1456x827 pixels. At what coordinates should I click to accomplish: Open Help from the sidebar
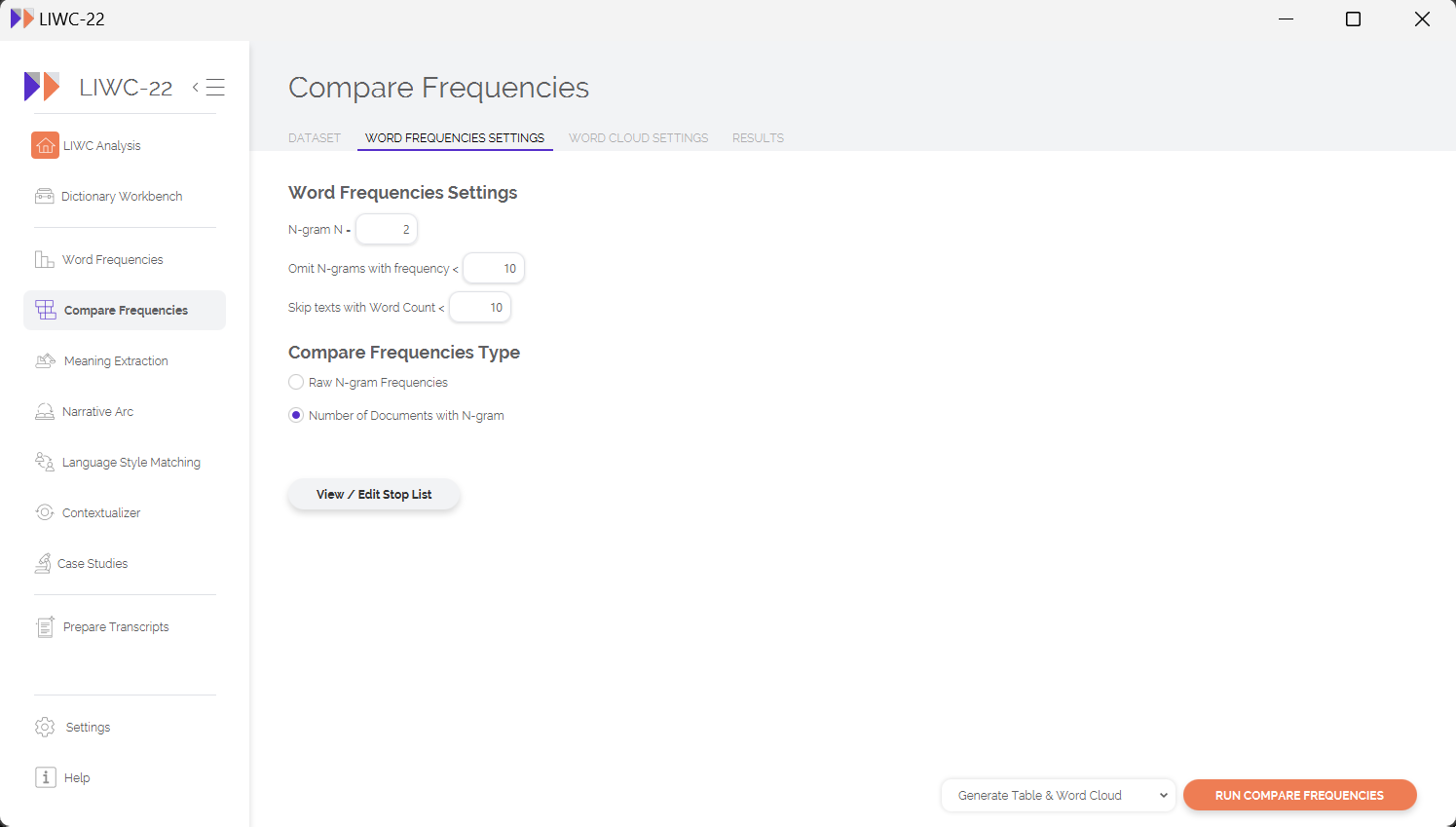(x=125, y=777)
